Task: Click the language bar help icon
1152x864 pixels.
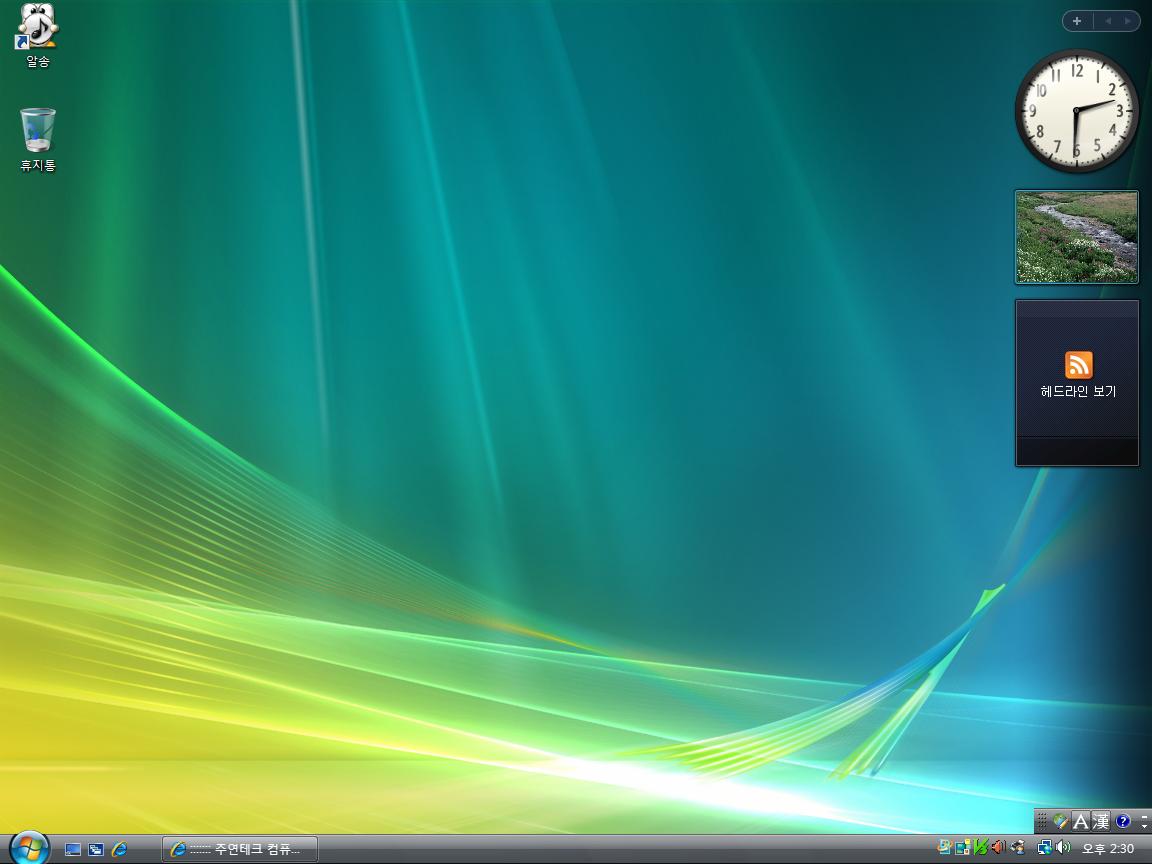Action: pos(1123,821)
